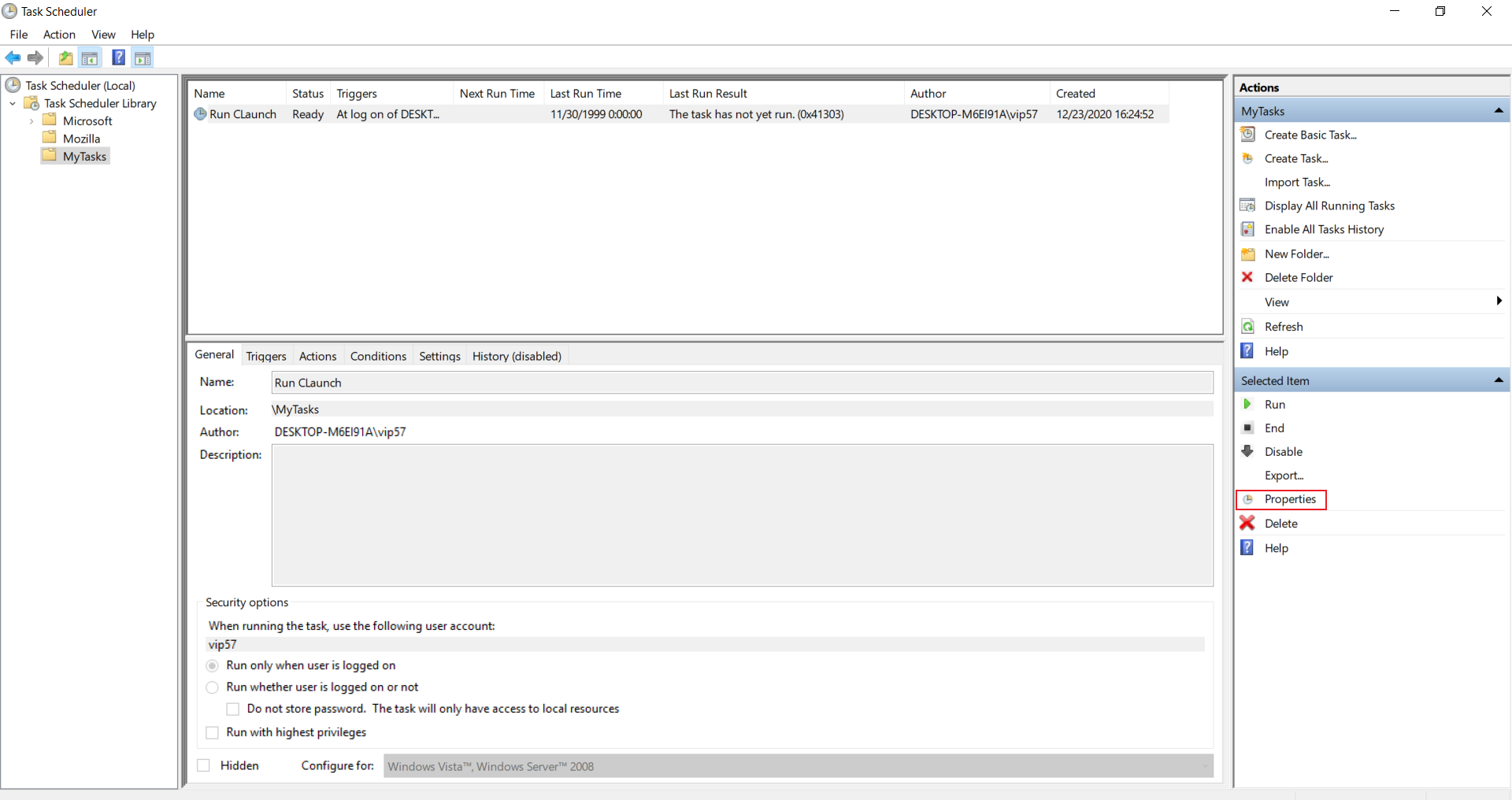Image resolution: width=1512 pixels, height=800 pixels.
Task: Check Run with highest privileges
Action: point(211,732)
